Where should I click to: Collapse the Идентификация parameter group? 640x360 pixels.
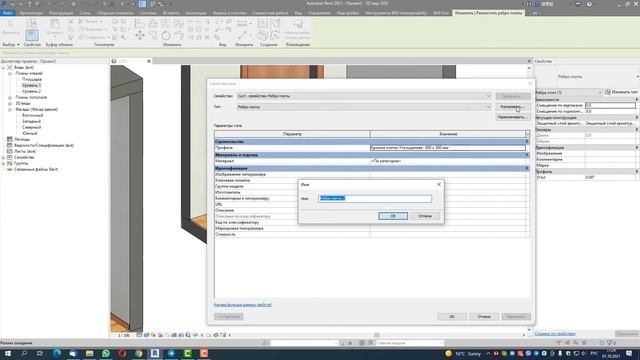pos(527,168)
